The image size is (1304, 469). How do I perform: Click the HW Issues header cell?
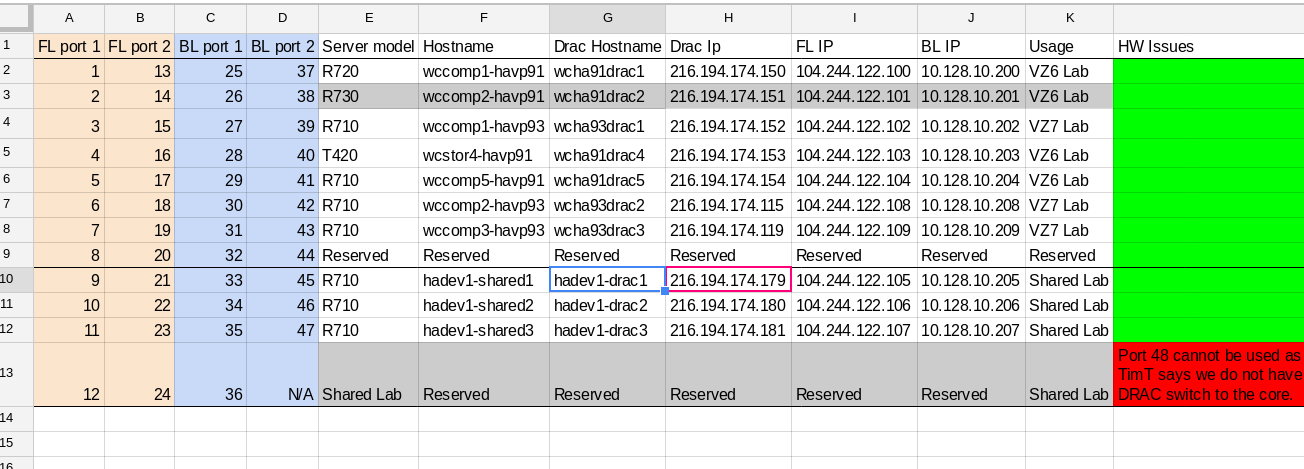[x=1208, y=46]
